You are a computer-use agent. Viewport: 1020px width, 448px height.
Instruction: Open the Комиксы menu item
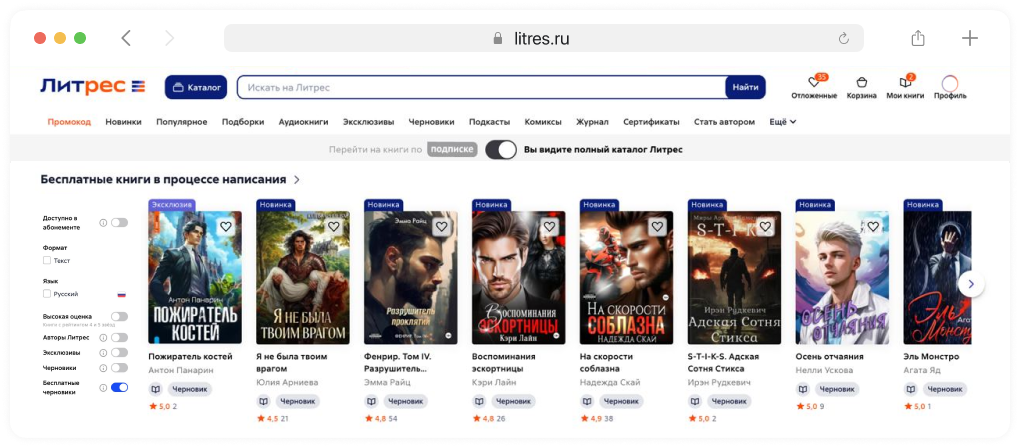coord(543,122)
